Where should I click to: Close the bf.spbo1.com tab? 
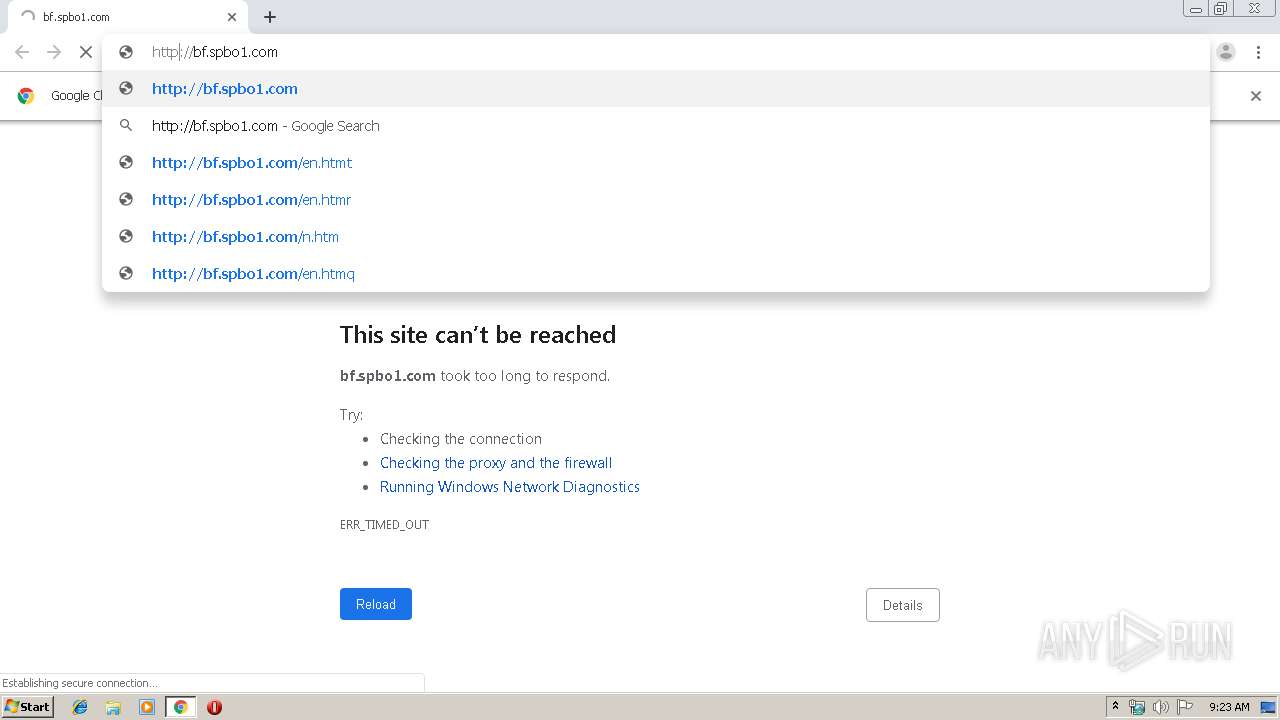click(x=232, y=17)
